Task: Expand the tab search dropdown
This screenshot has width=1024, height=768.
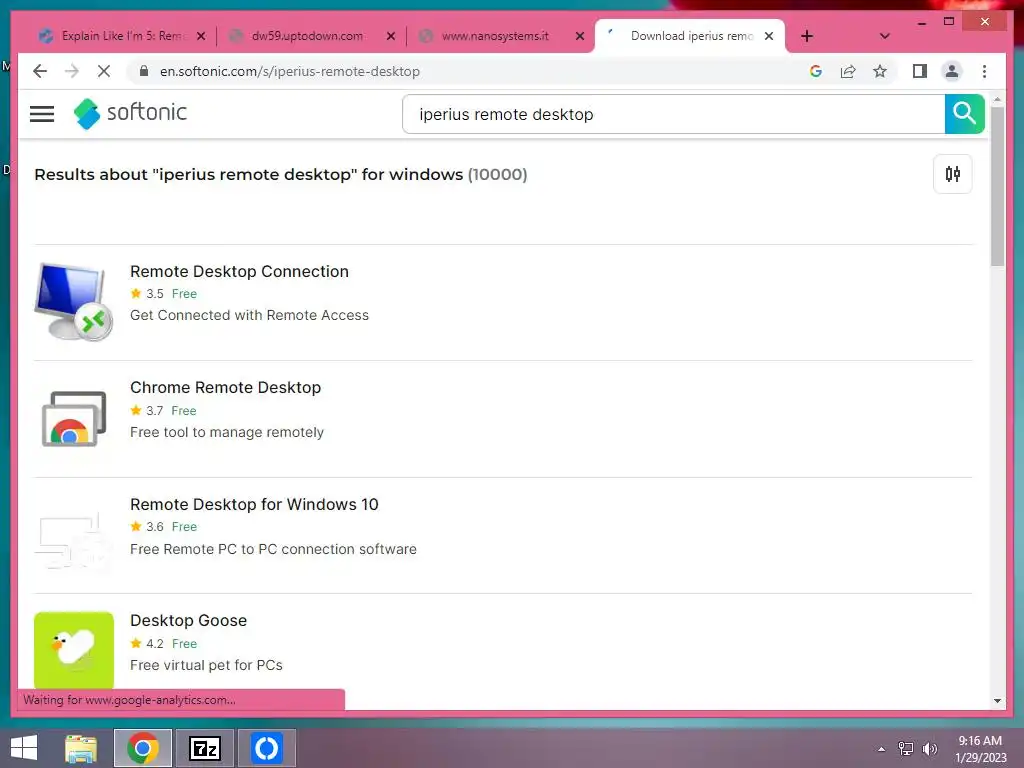Action: 884,36
